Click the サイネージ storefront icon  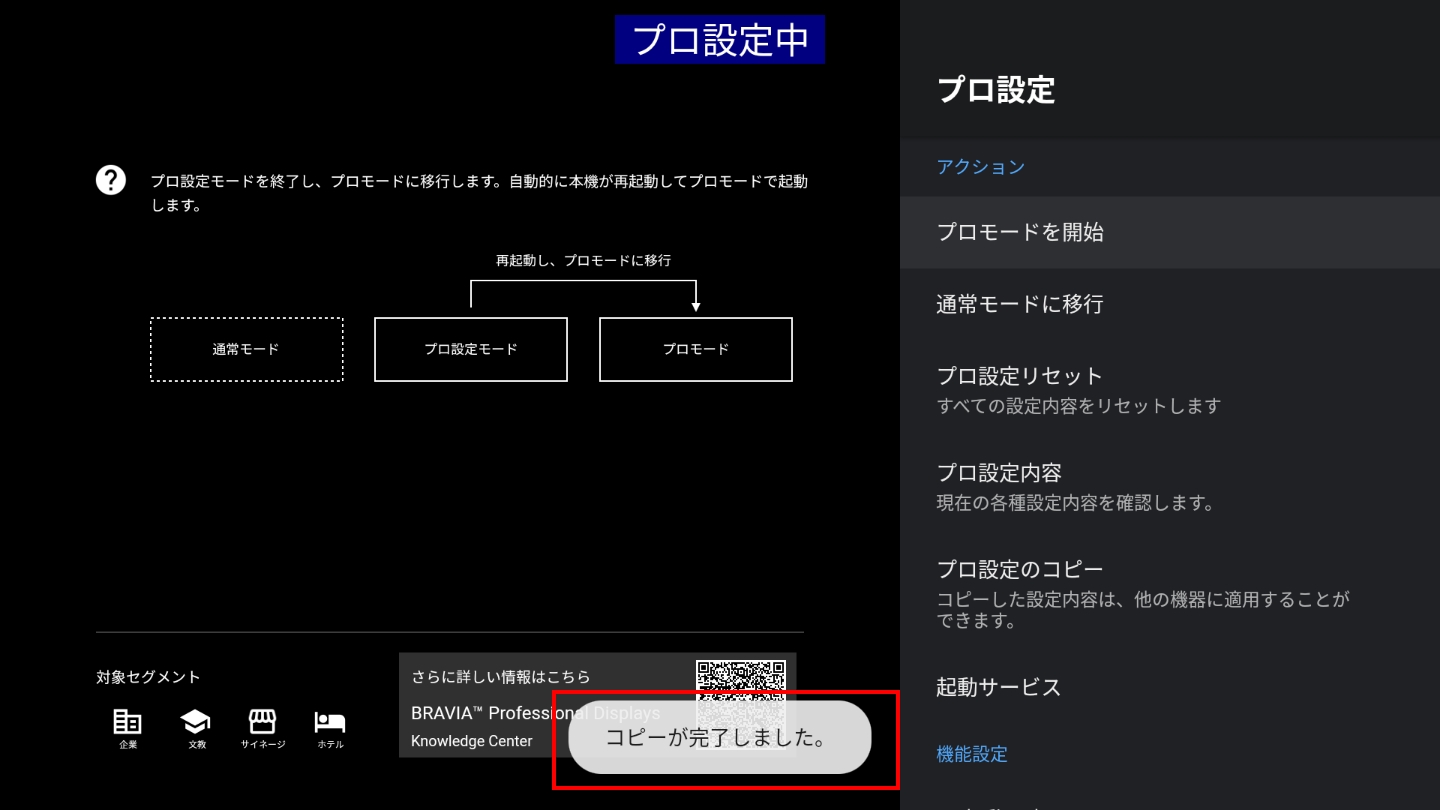tap(262, 722)
